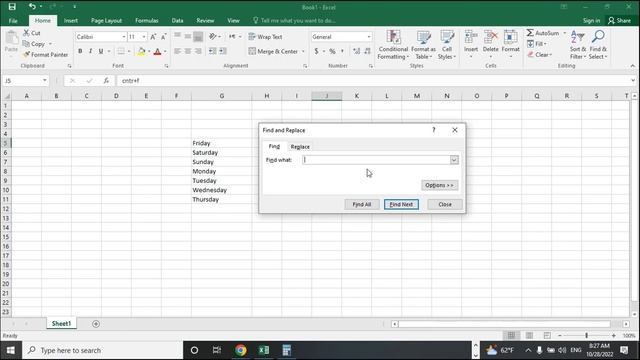Click the Share button
Screen dimensions: 640x360
point(619,20)
